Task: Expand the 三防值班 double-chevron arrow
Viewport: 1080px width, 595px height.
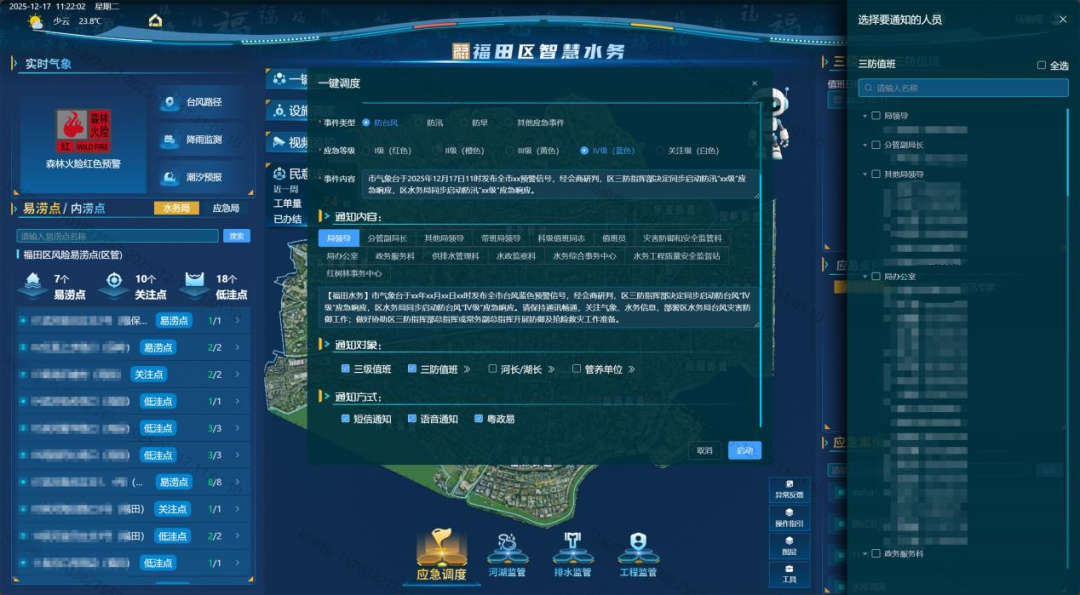Action: [x=465, y=369]
